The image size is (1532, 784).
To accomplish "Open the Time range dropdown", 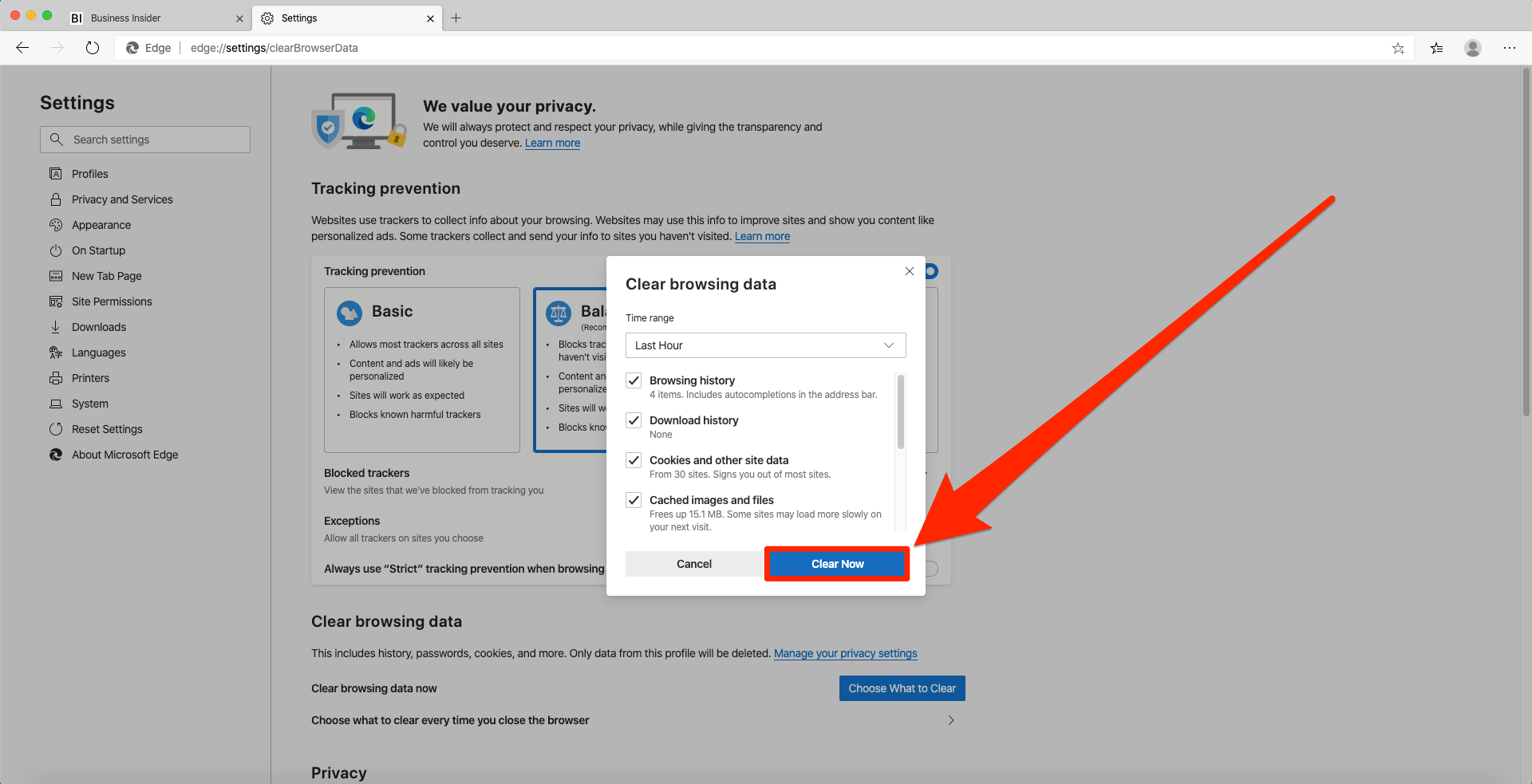I will (x=766, y=345).
